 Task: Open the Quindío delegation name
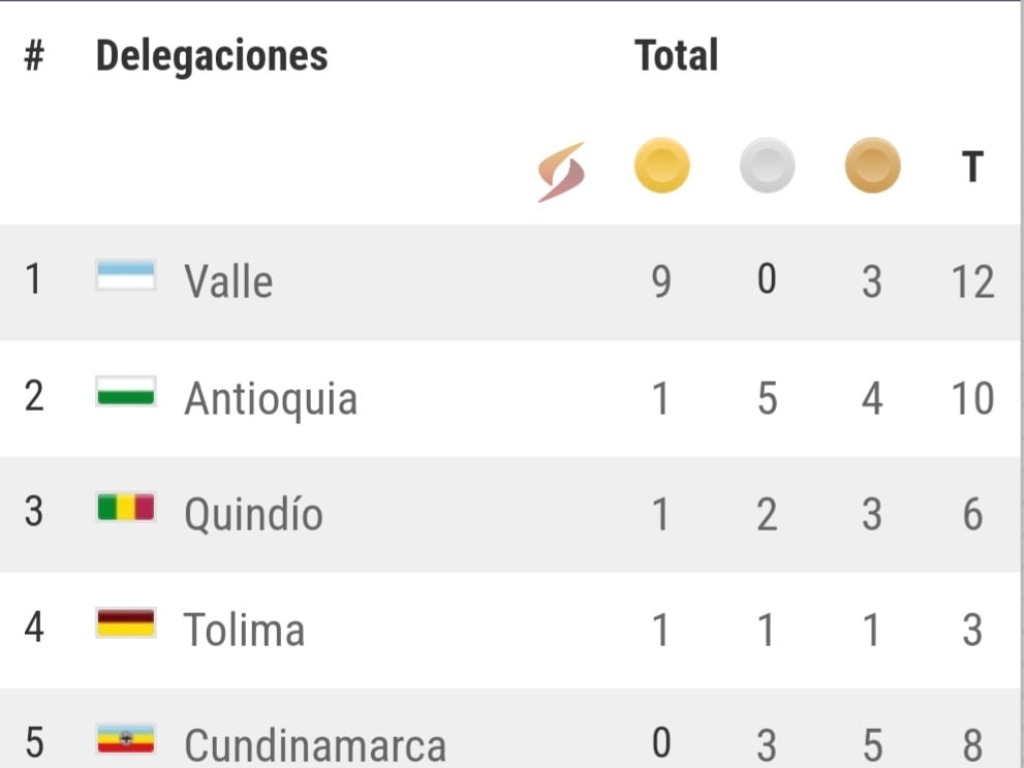(x=253, y=514)
